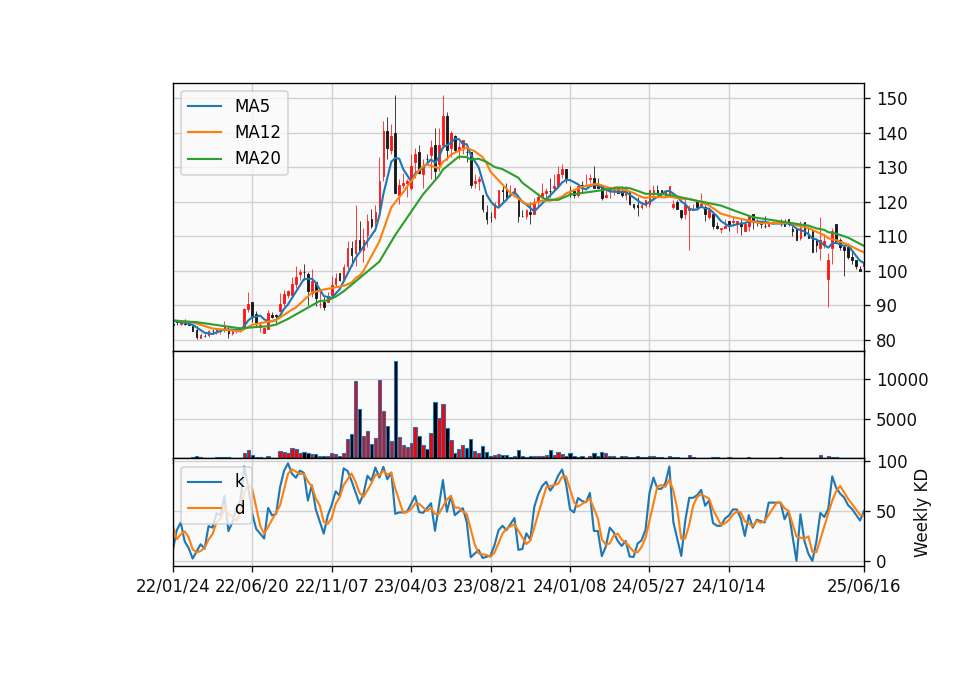Image resolution: width=960 pixels, height=690 pixels.
Task: Click the 110 price axis value
Action: 892,237
